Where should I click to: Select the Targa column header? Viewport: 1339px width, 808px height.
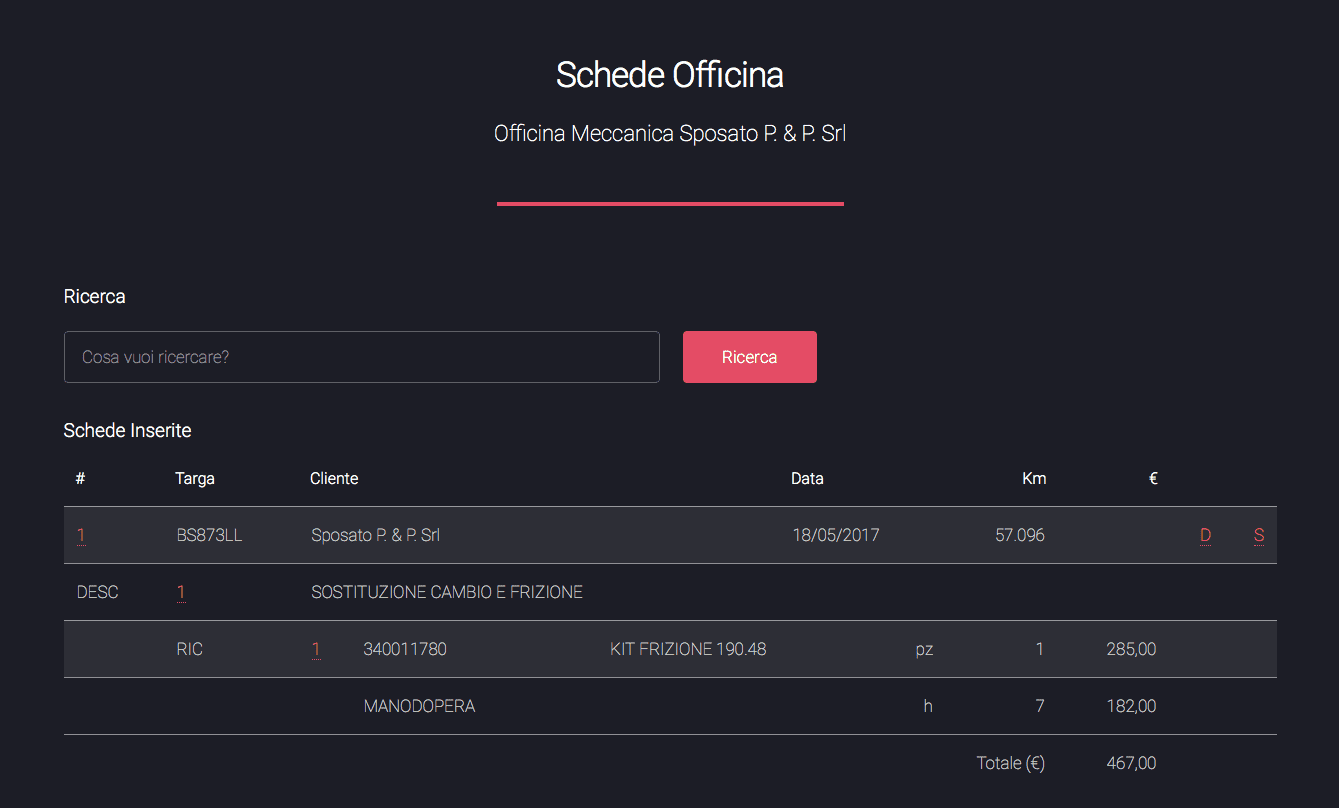[195, 478]
